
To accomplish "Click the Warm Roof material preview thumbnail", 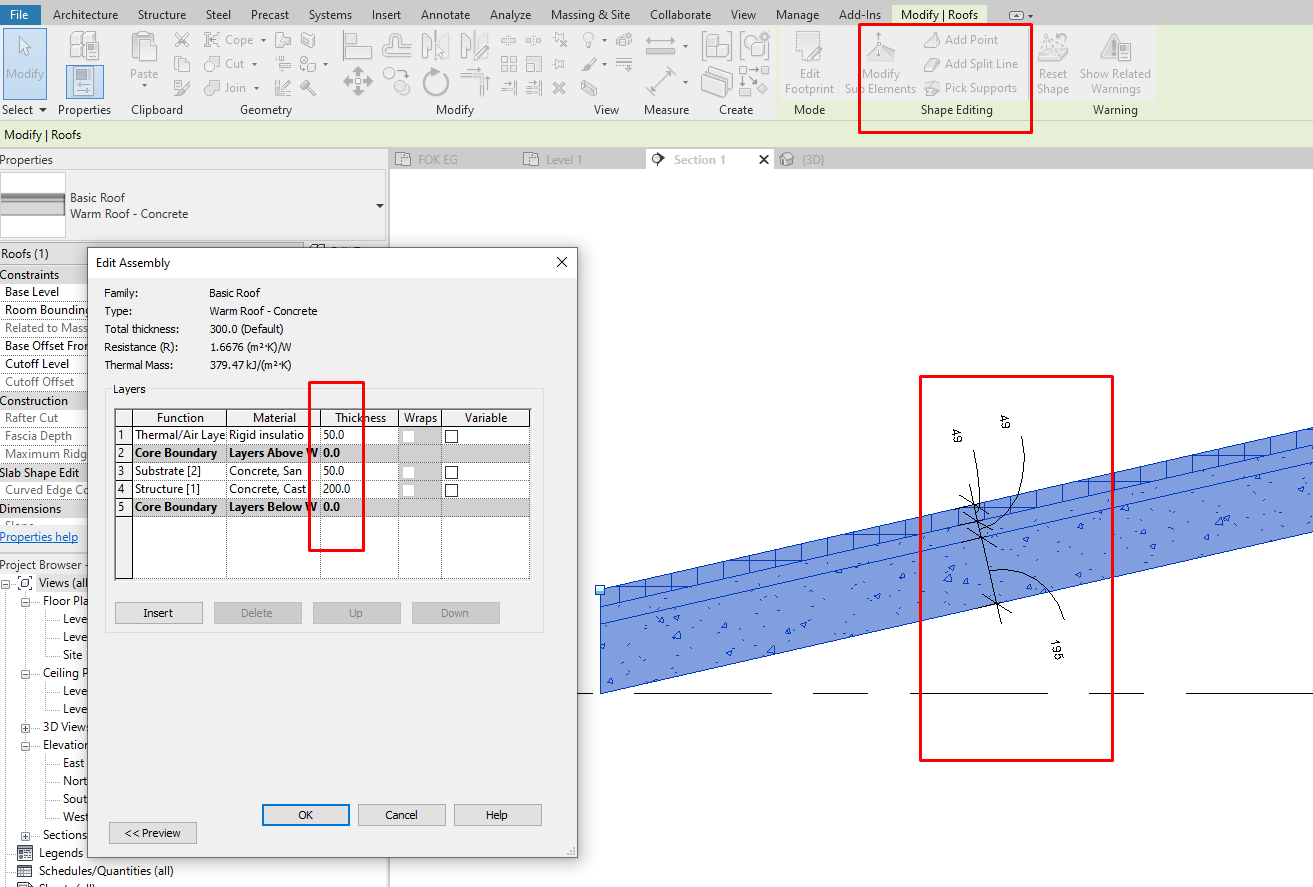I will (x=33, y=207).
